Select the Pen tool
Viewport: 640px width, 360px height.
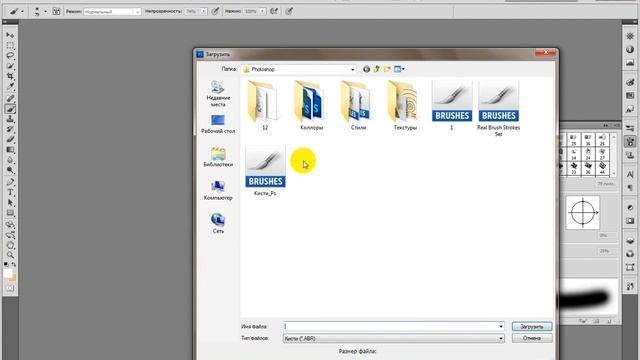click(10, 182)
